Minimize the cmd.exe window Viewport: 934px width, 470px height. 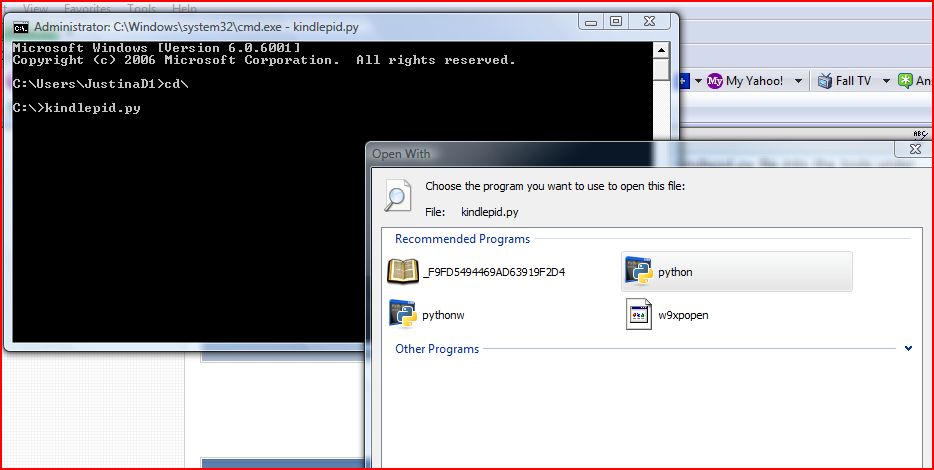coord(590,21)
